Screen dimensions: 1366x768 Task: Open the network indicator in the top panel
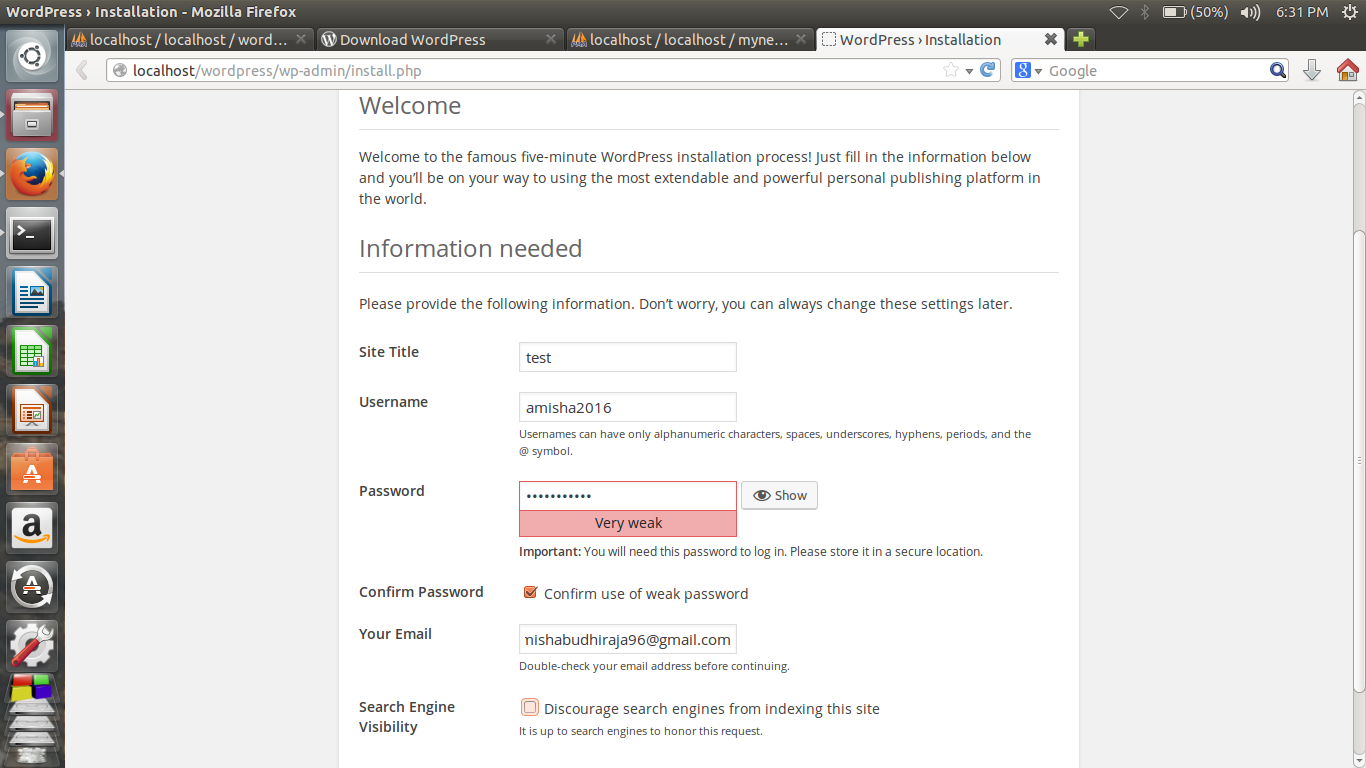pyautogui.click(x=1118, y=12)
